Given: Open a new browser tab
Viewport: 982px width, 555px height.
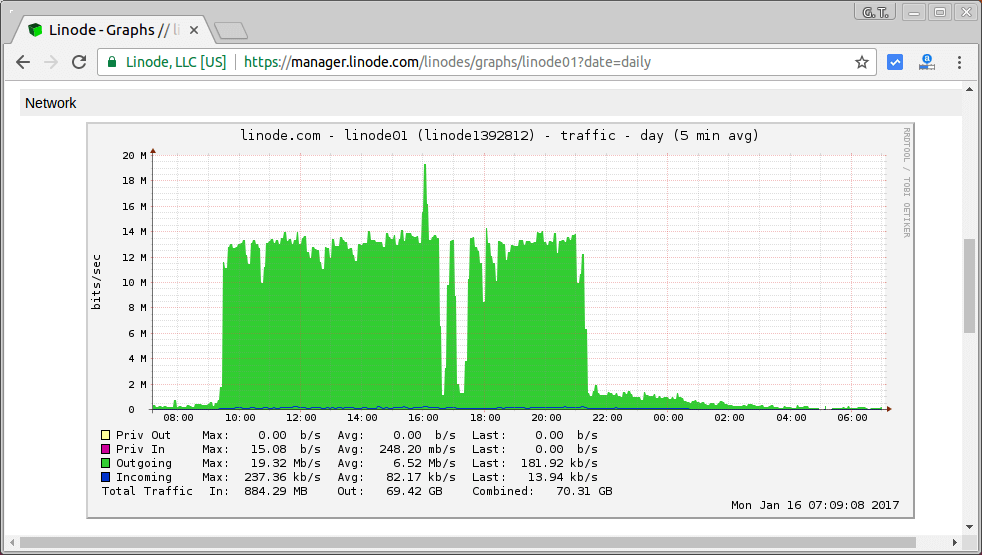Looking at the screenshot, I should 231,30.
